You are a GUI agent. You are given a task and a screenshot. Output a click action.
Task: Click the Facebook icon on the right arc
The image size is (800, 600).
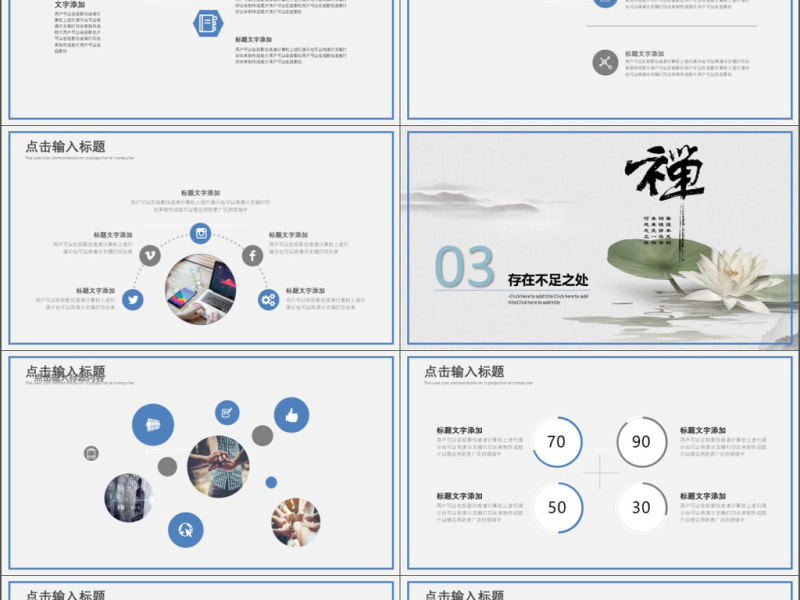click(252, 256)
